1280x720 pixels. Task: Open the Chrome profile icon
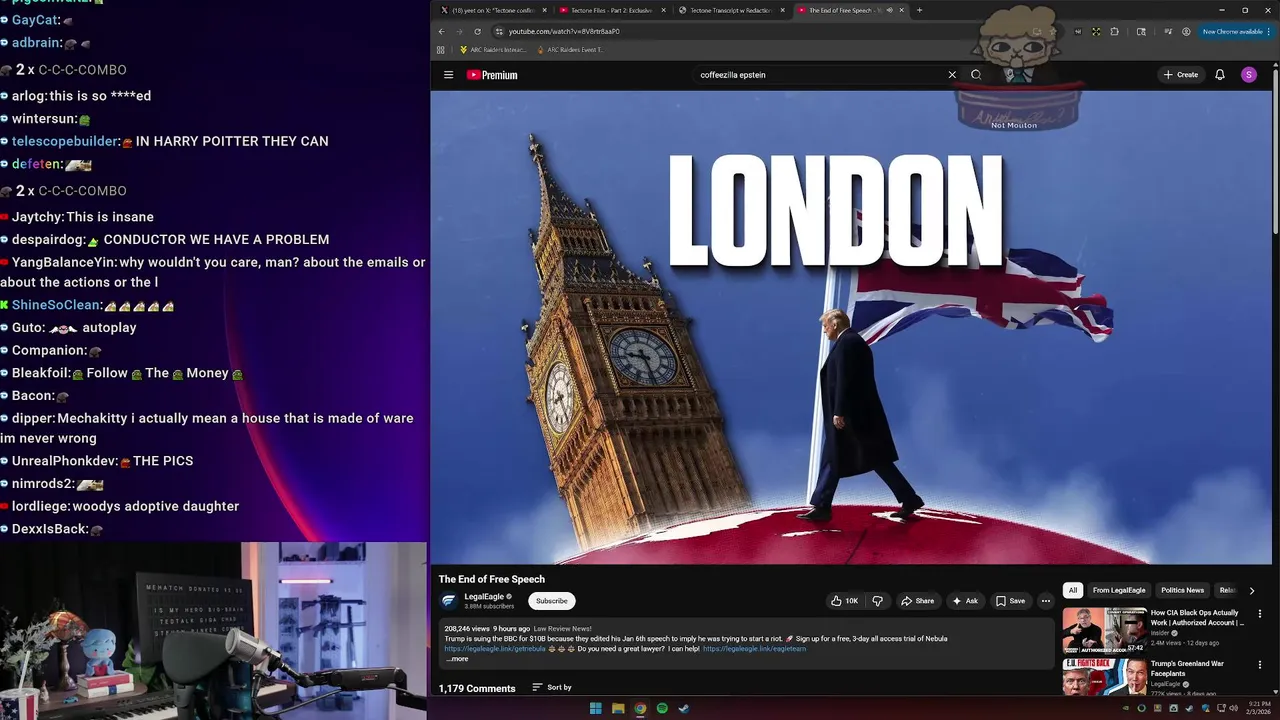point(1186,31)
